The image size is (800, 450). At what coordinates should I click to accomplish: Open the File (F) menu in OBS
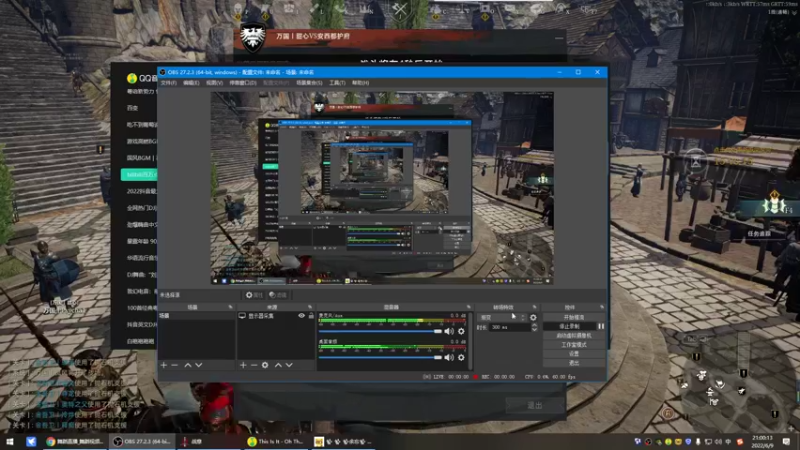click(x=169, y=83)
